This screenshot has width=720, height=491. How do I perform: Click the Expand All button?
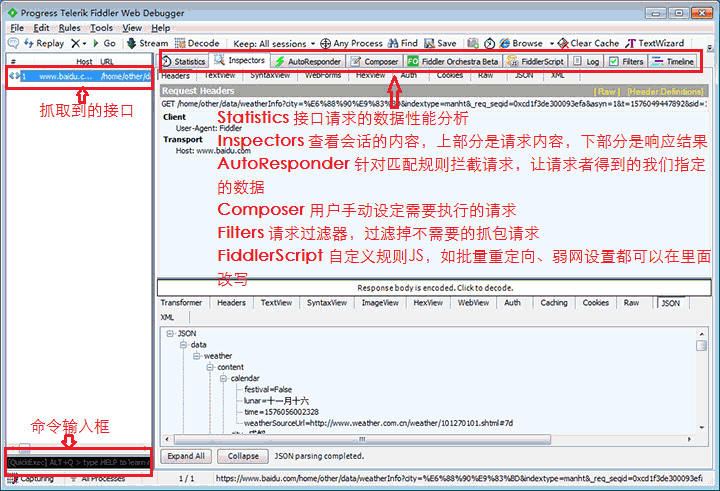click(x=186, y=456)
